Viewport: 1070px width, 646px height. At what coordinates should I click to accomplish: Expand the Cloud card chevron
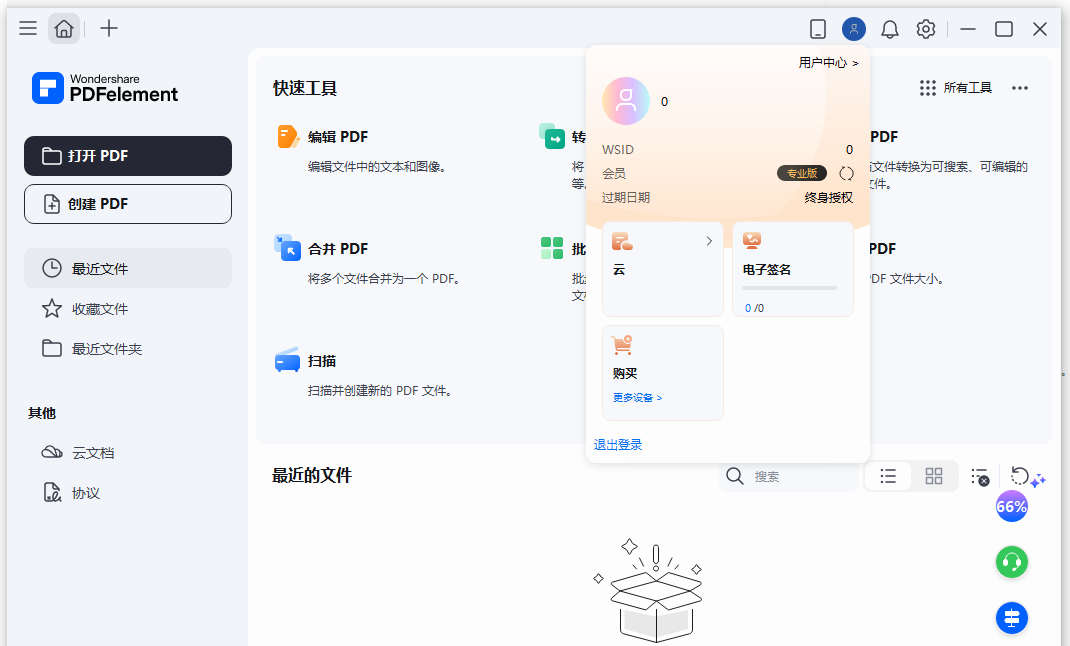click(x=709, y=241)
